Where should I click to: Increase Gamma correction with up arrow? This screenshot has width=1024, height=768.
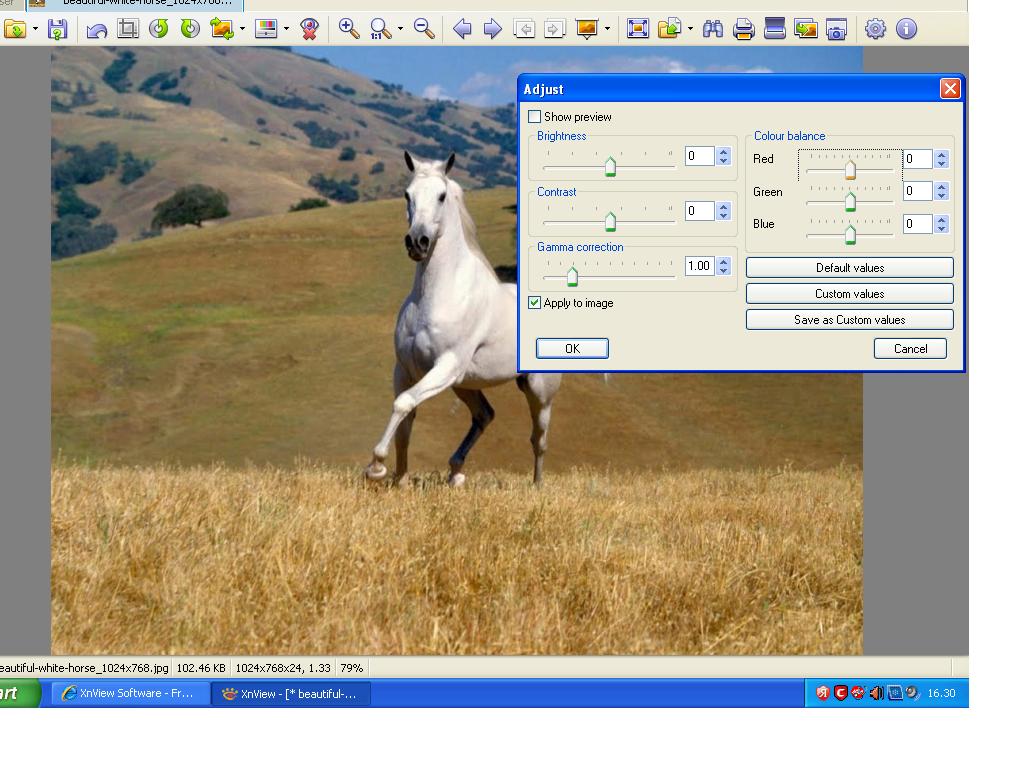[x=723, y=261]
